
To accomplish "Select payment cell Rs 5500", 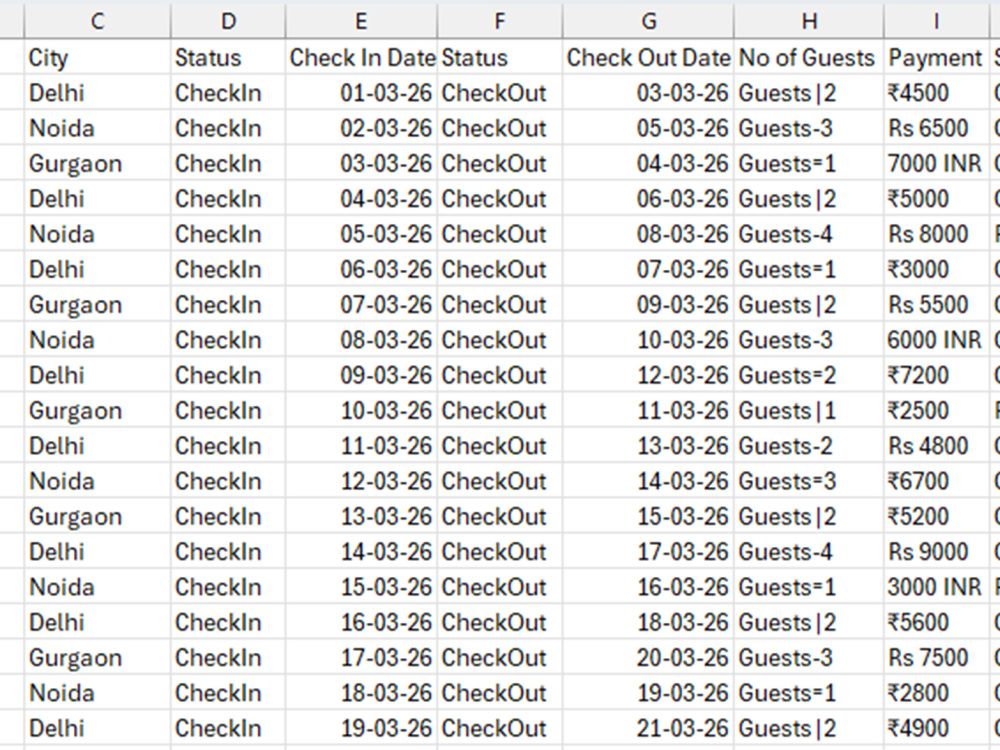I will click(936, 305).
